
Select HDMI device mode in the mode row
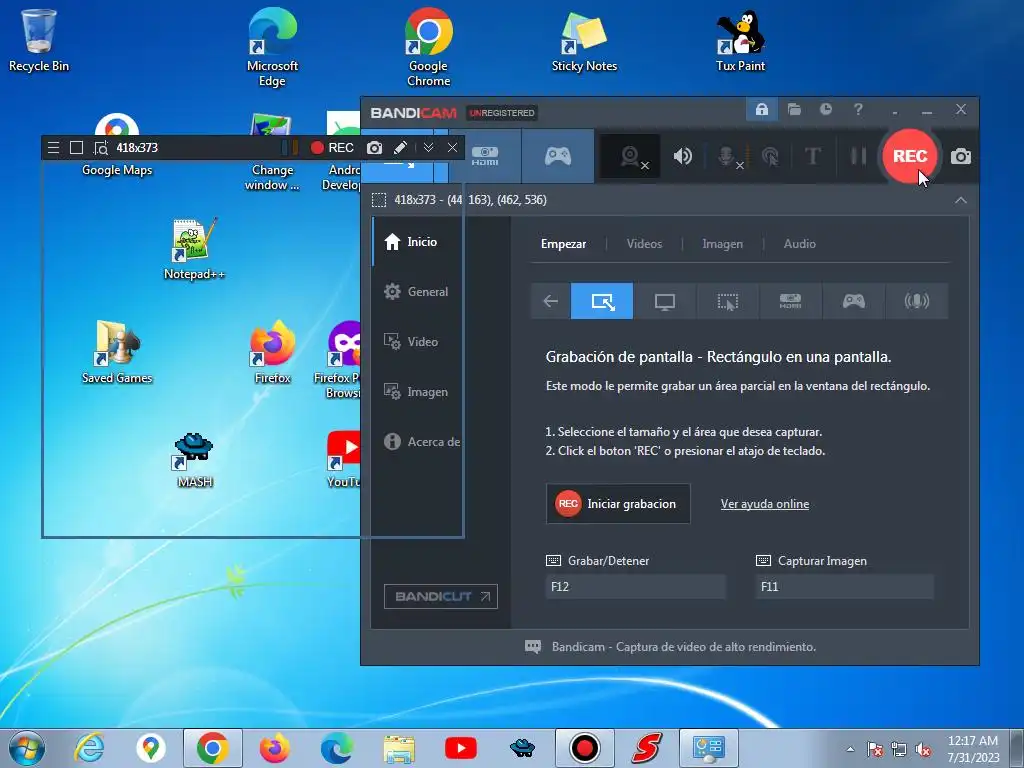click(x=790, y=301)
